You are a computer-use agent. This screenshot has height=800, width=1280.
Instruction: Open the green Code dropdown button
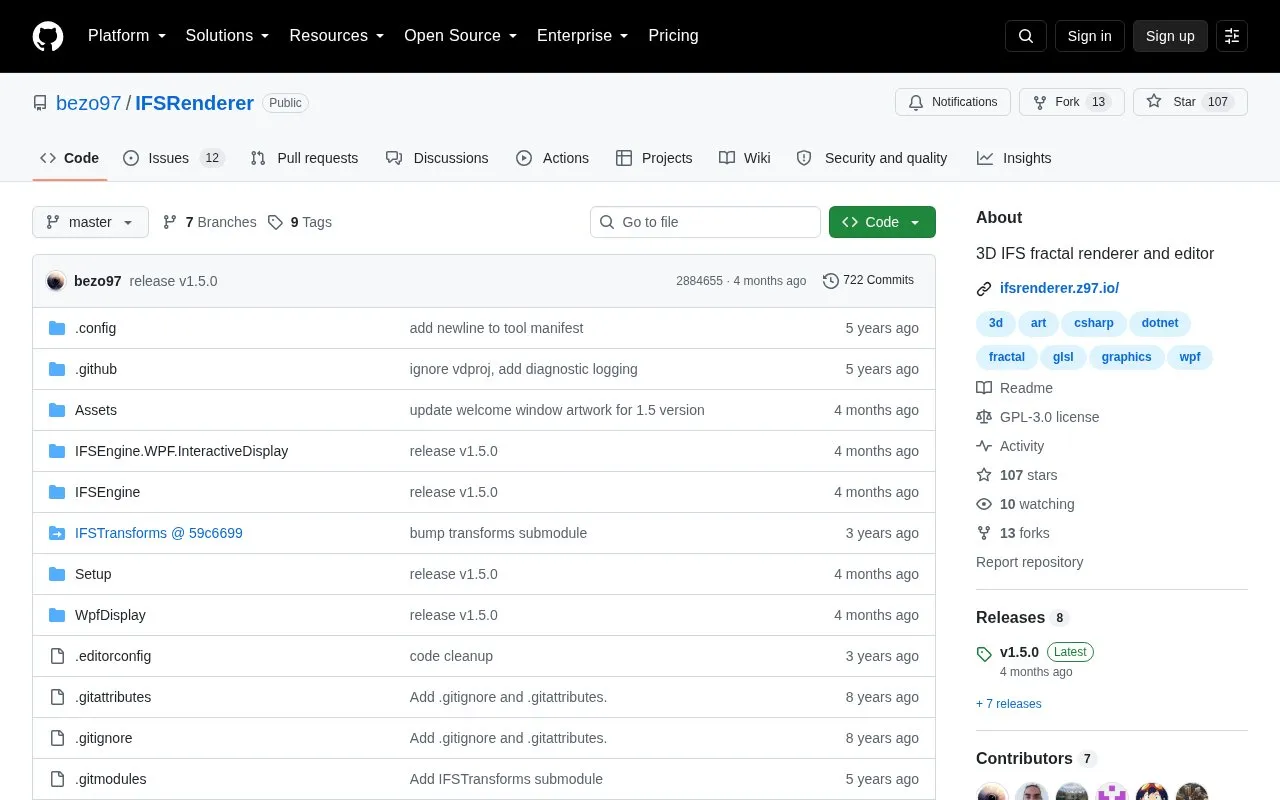pyautogui.click(x=882, y=222)
